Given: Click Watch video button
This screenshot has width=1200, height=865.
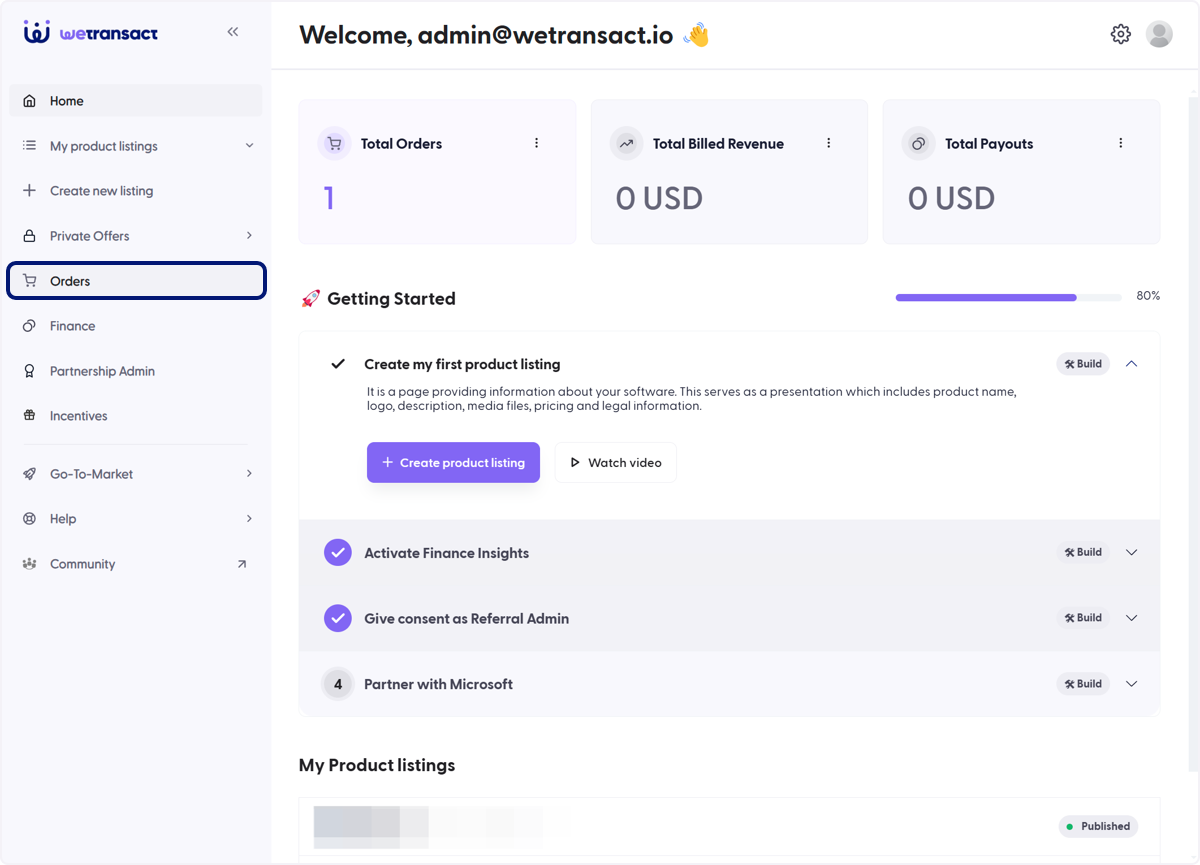Looking at the screenshot, I should point(616,462).
